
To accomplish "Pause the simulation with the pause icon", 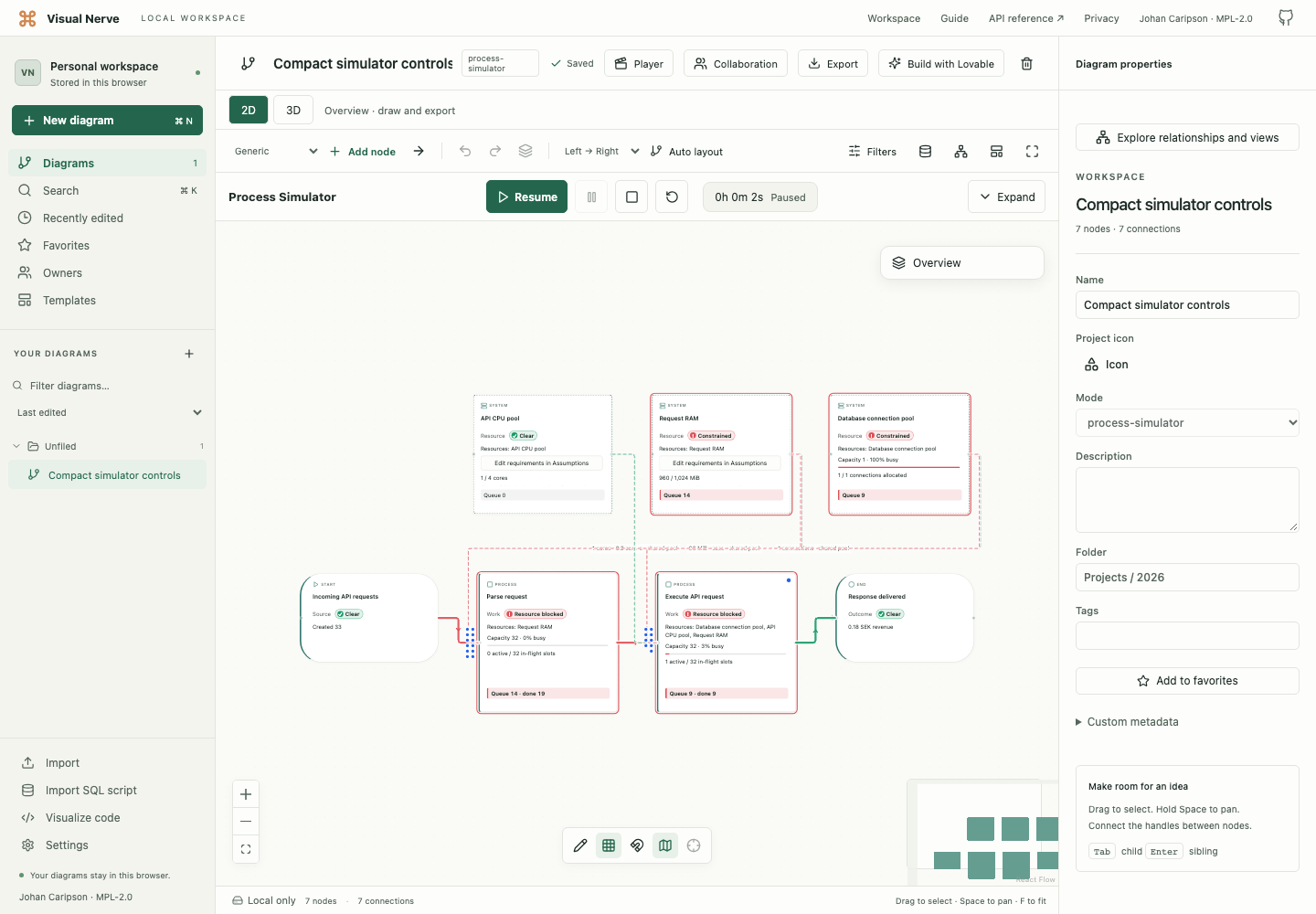I will 591,197.
